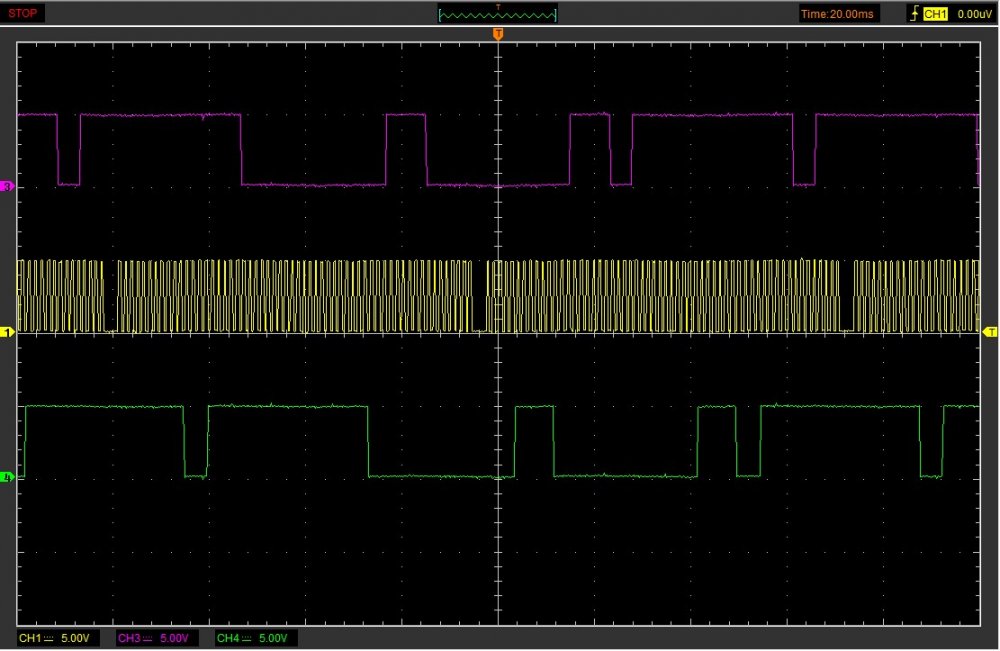Viewport: 1000px width, 651px height.
Task: Select the orange horizontal trigger position marker
Action: 498,35
